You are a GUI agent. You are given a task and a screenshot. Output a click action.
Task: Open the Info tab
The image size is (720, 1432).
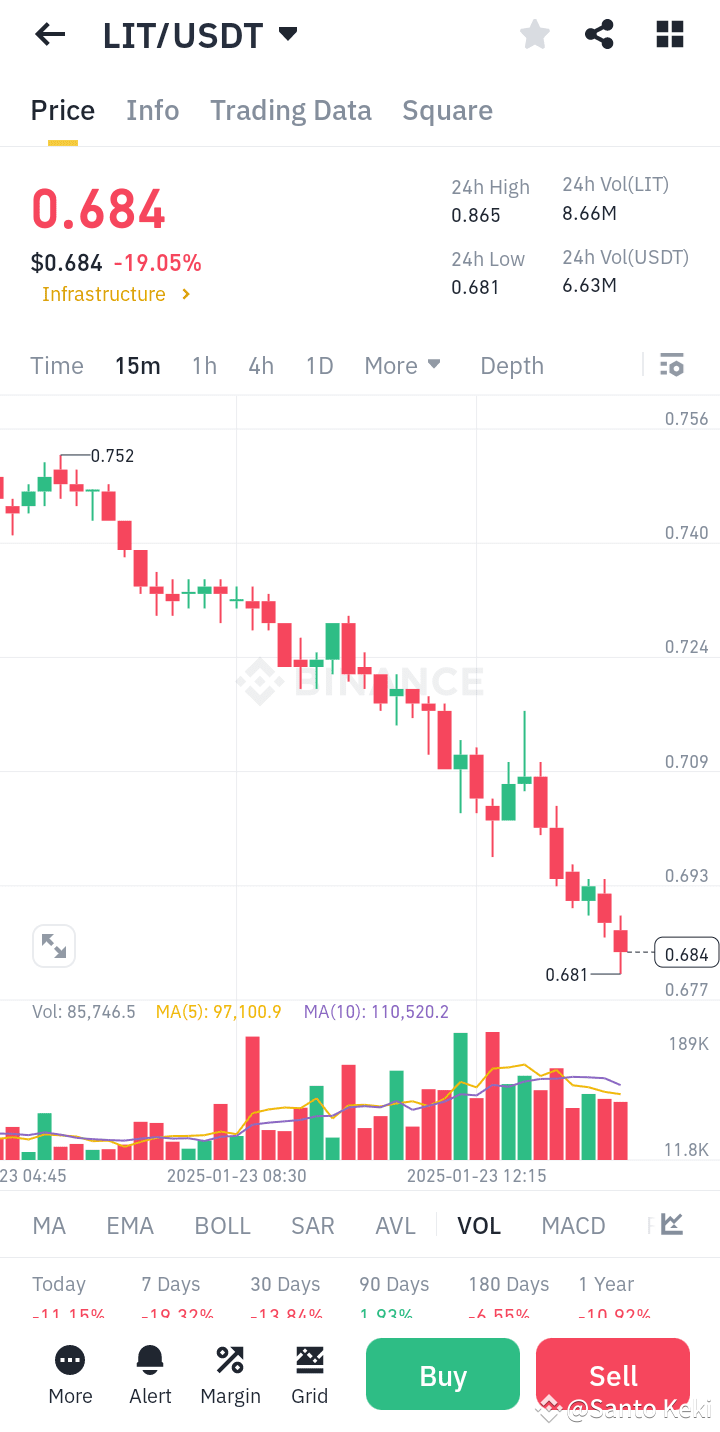pos(152,110)
